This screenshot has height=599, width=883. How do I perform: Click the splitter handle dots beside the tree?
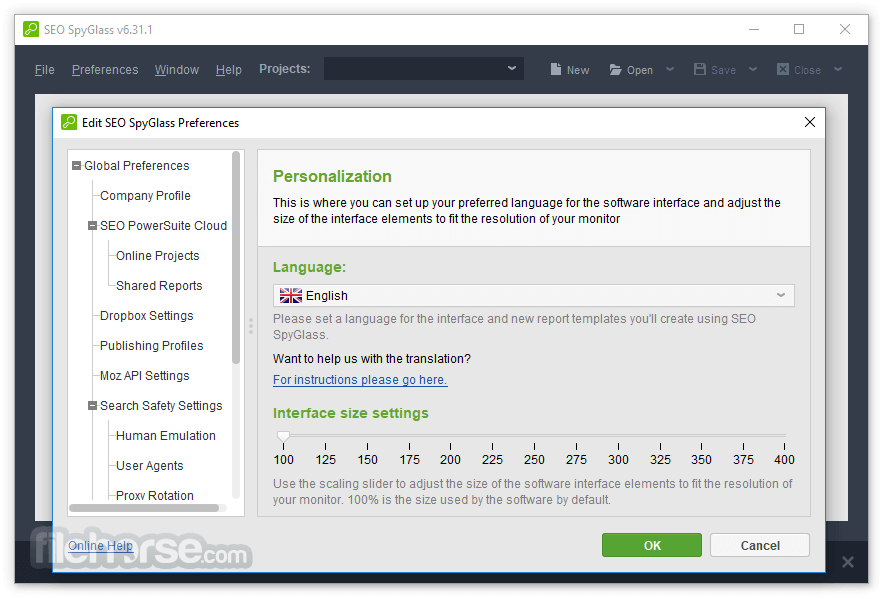(x=251, y=326)
